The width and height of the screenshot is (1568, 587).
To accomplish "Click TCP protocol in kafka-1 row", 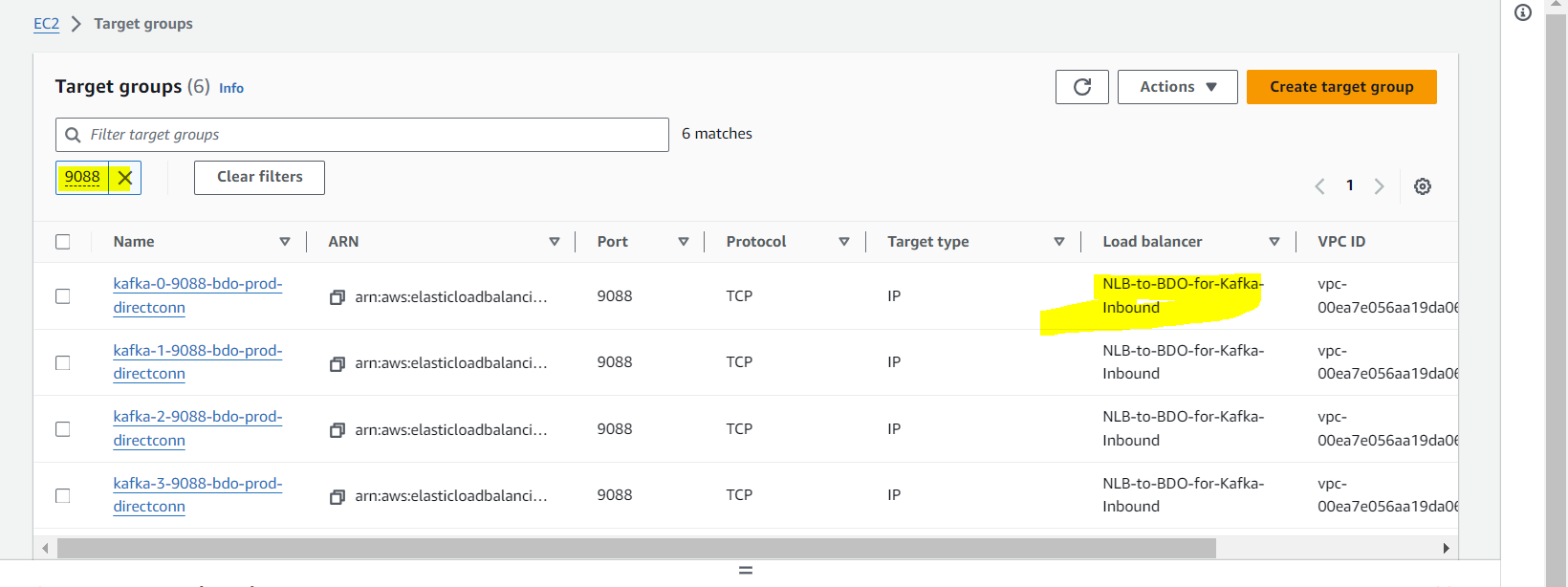I will [x=739, y=362].
